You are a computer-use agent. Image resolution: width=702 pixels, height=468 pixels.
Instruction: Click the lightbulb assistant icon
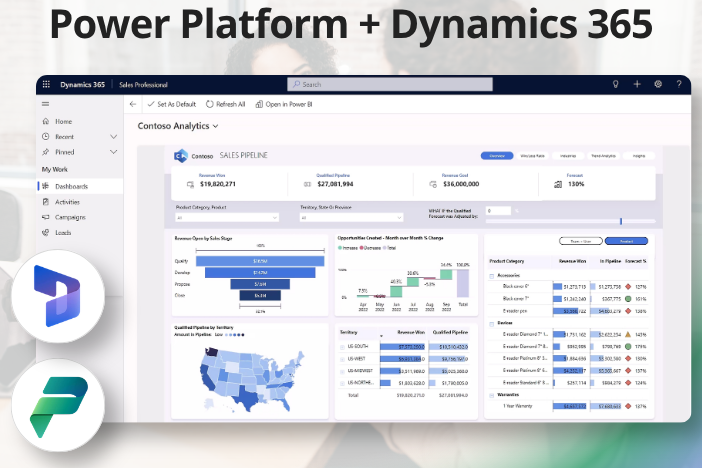pos(616,84)
